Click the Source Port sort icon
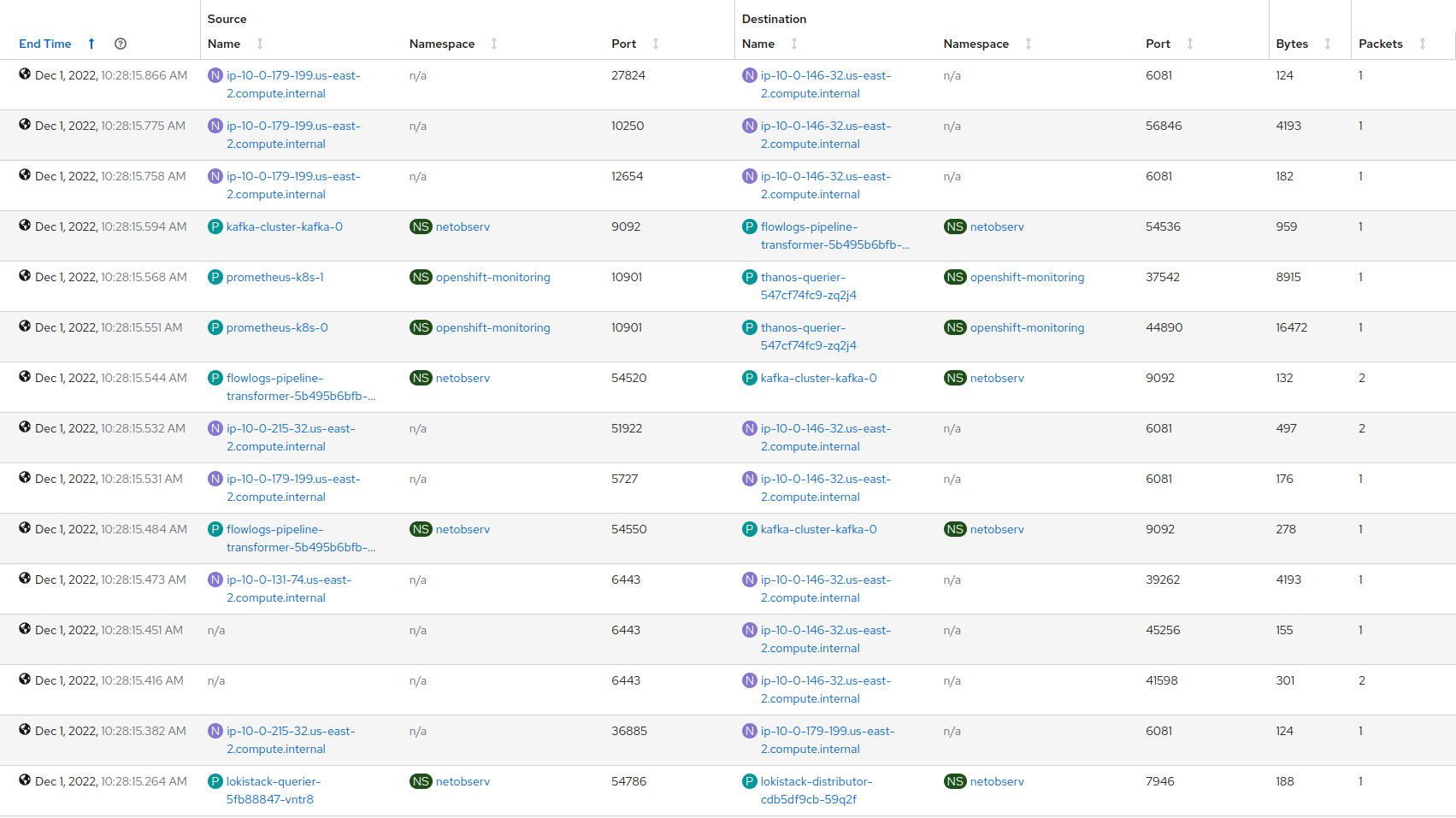The image size is (1456, 818). pos(656,44)
